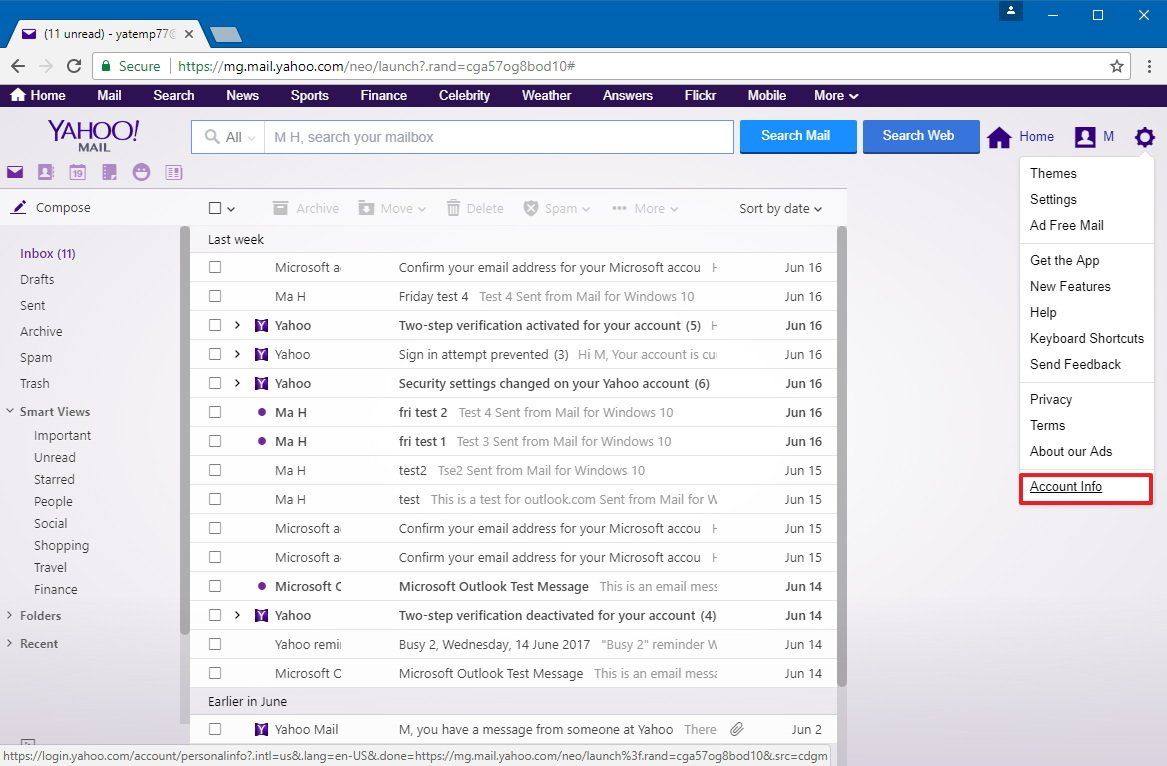
Task: Open the Inbox (11) folder
Action: (x=48, y=253)
